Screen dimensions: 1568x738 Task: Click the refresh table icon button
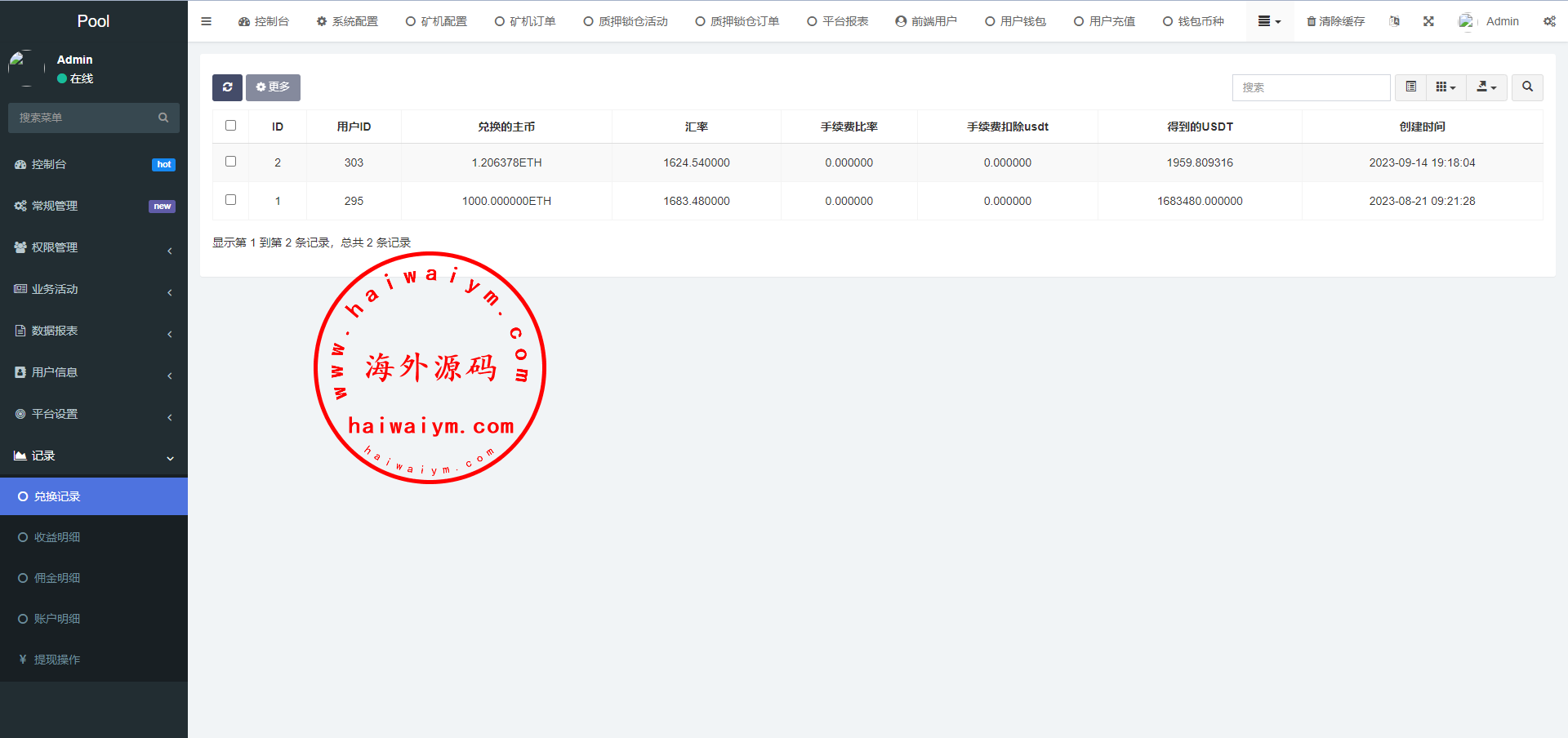(227, 87)
